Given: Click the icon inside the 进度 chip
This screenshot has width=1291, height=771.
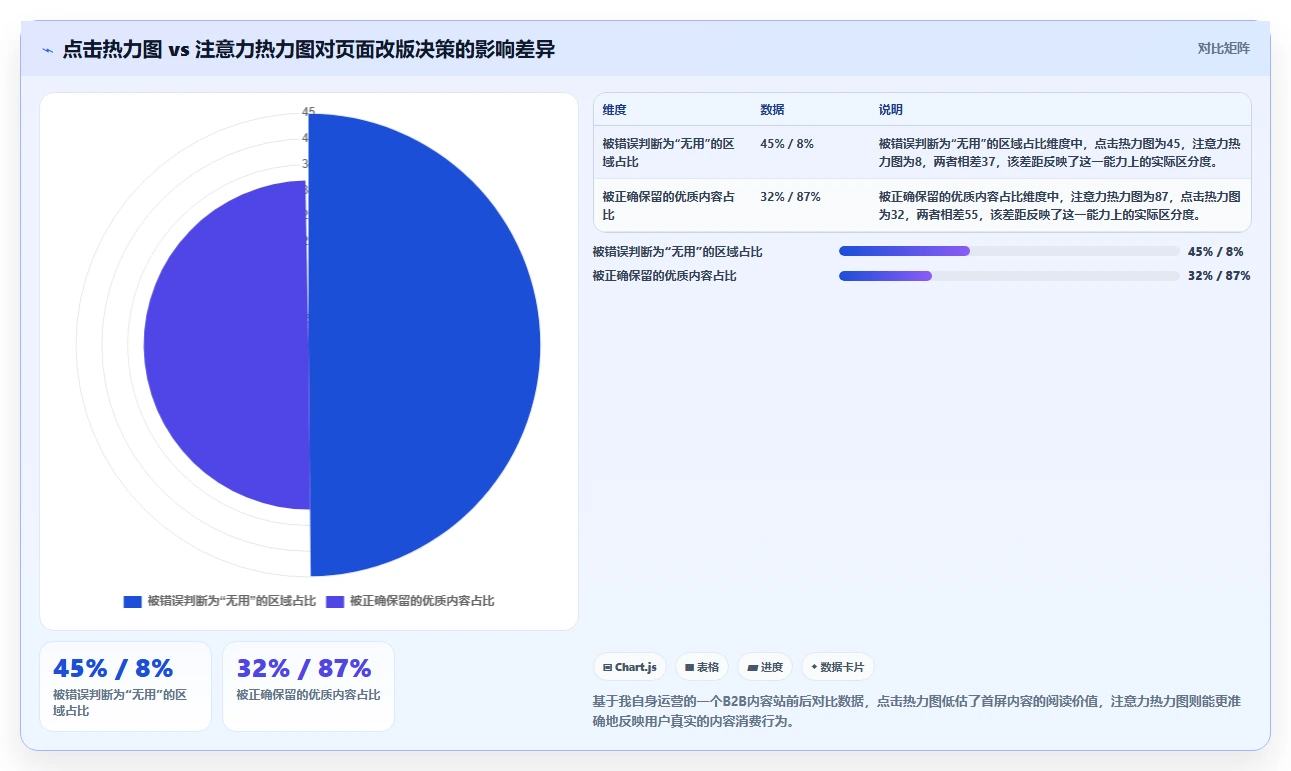Looking at the screenshot, I should pos(752,667).
